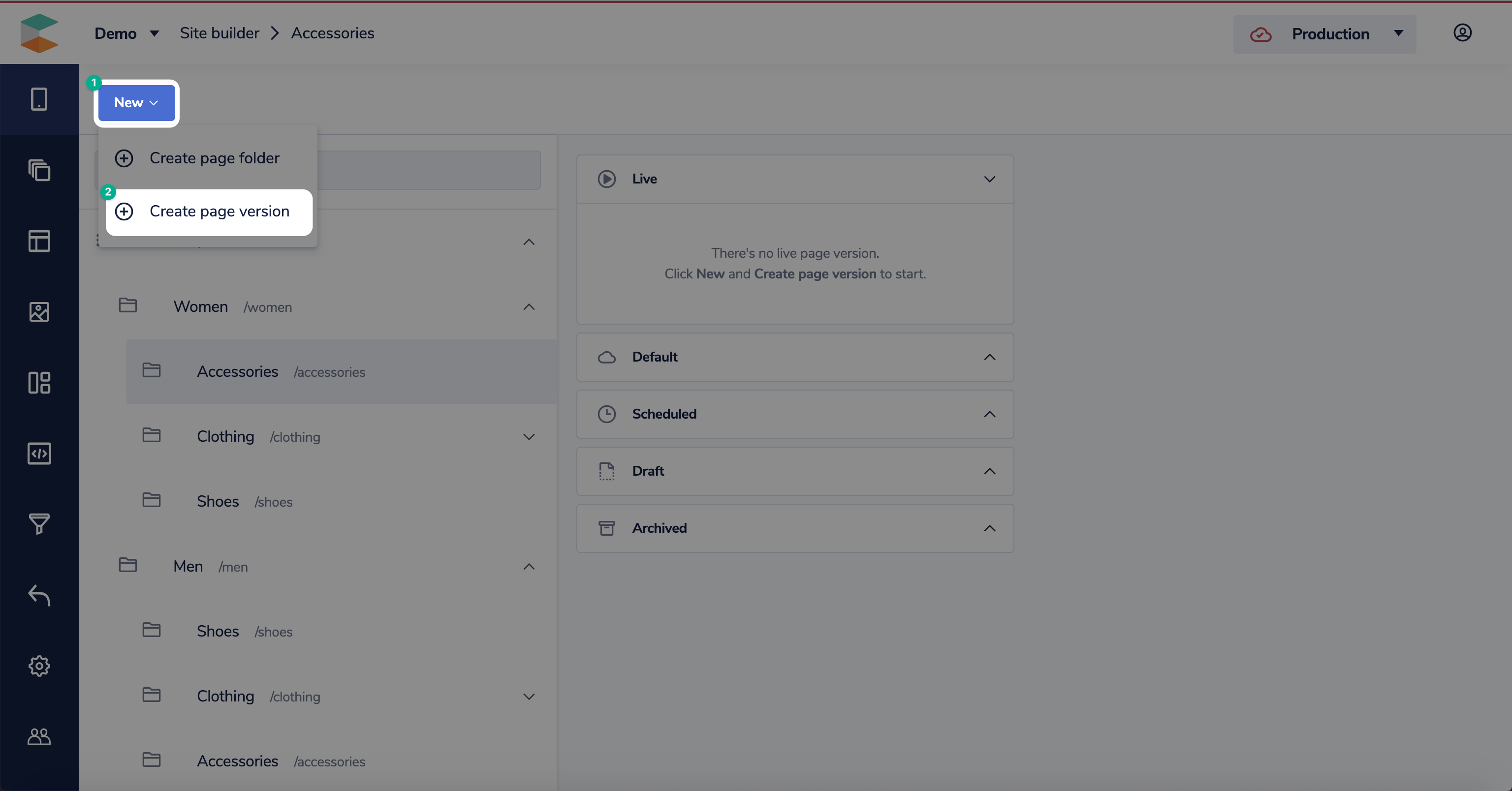Screen dimensions: 1512x791
Task: Open the settings gear sidebar icon
Action: click(x=39, y=666)
